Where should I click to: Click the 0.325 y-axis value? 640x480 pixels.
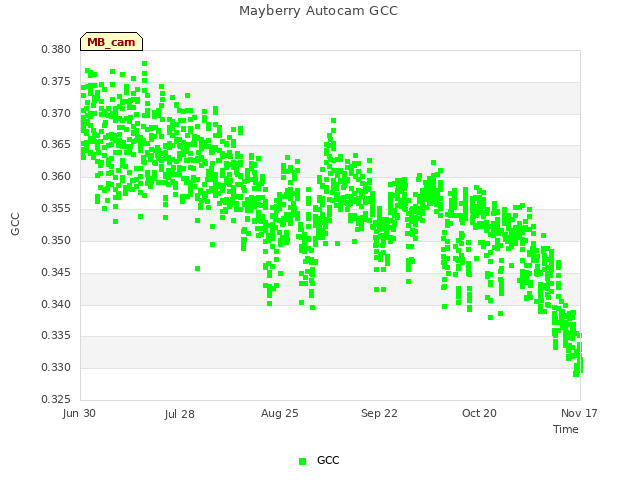(x=56, y=400)
